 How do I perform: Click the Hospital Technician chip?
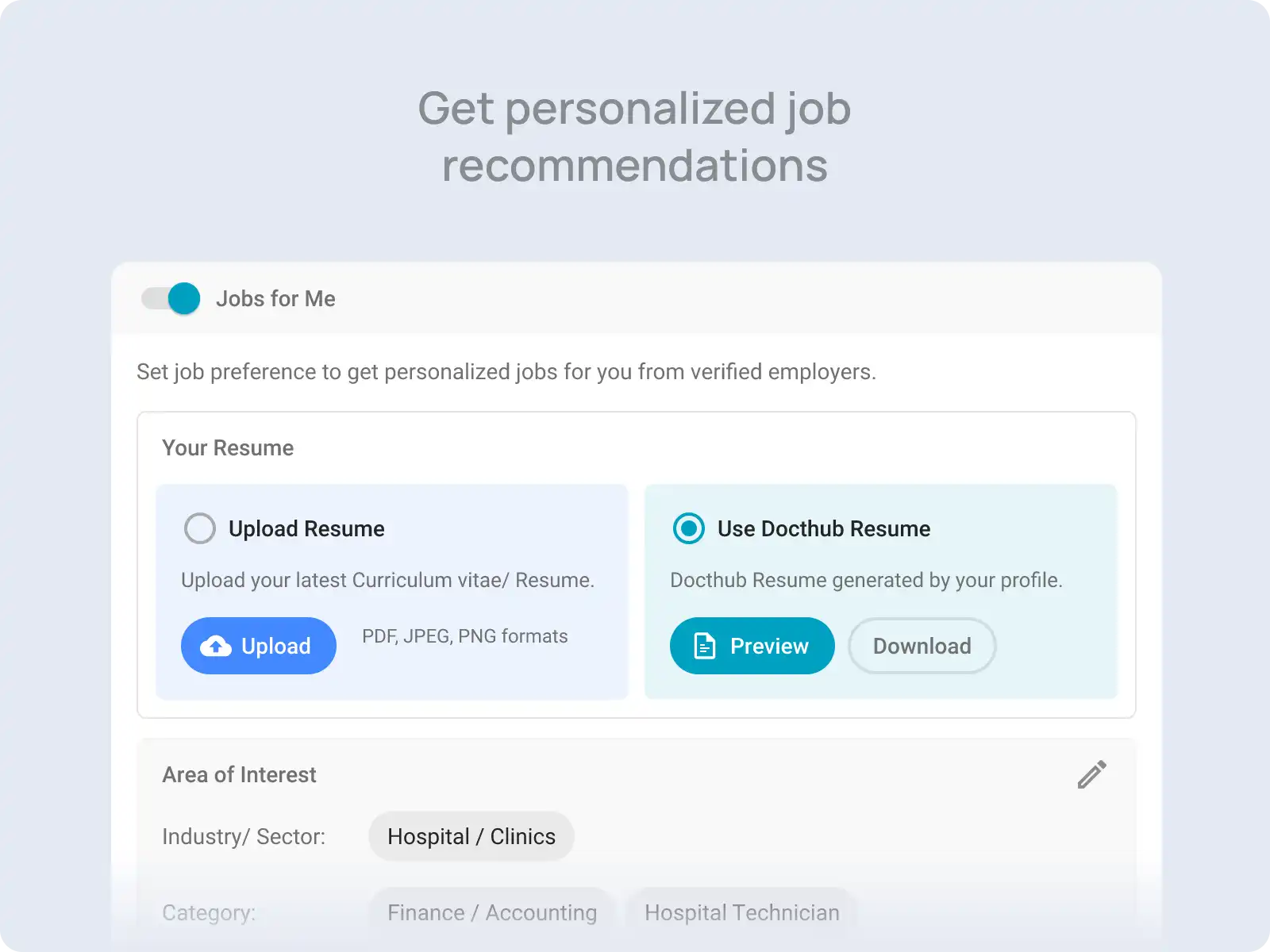[742, 912]
